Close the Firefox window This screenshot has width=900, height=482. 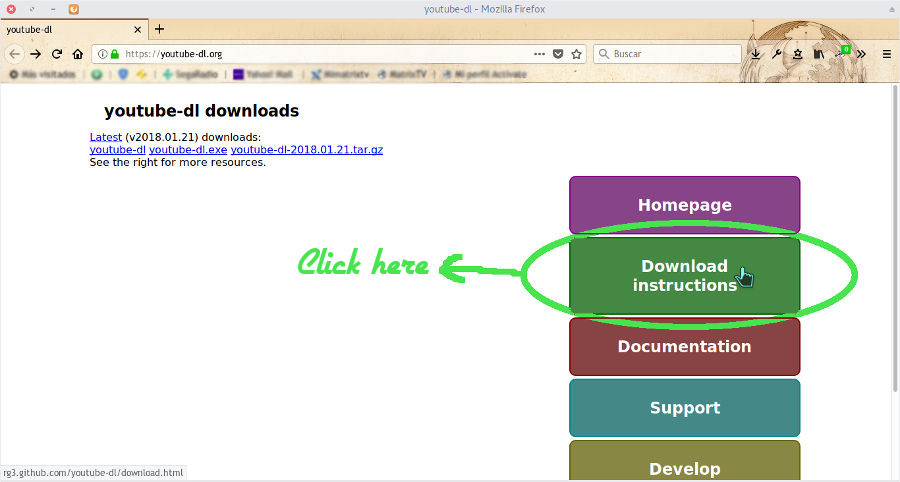pos(11,9)
